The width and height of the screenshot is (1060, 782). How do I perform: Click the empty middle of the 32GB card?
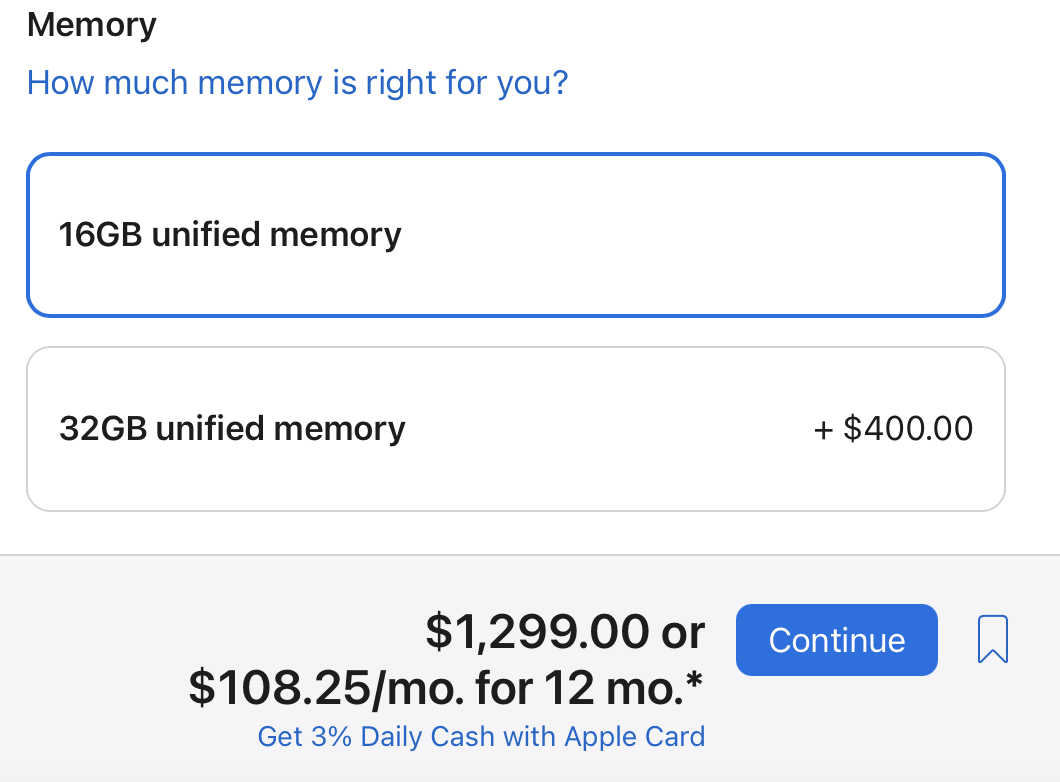600,429
